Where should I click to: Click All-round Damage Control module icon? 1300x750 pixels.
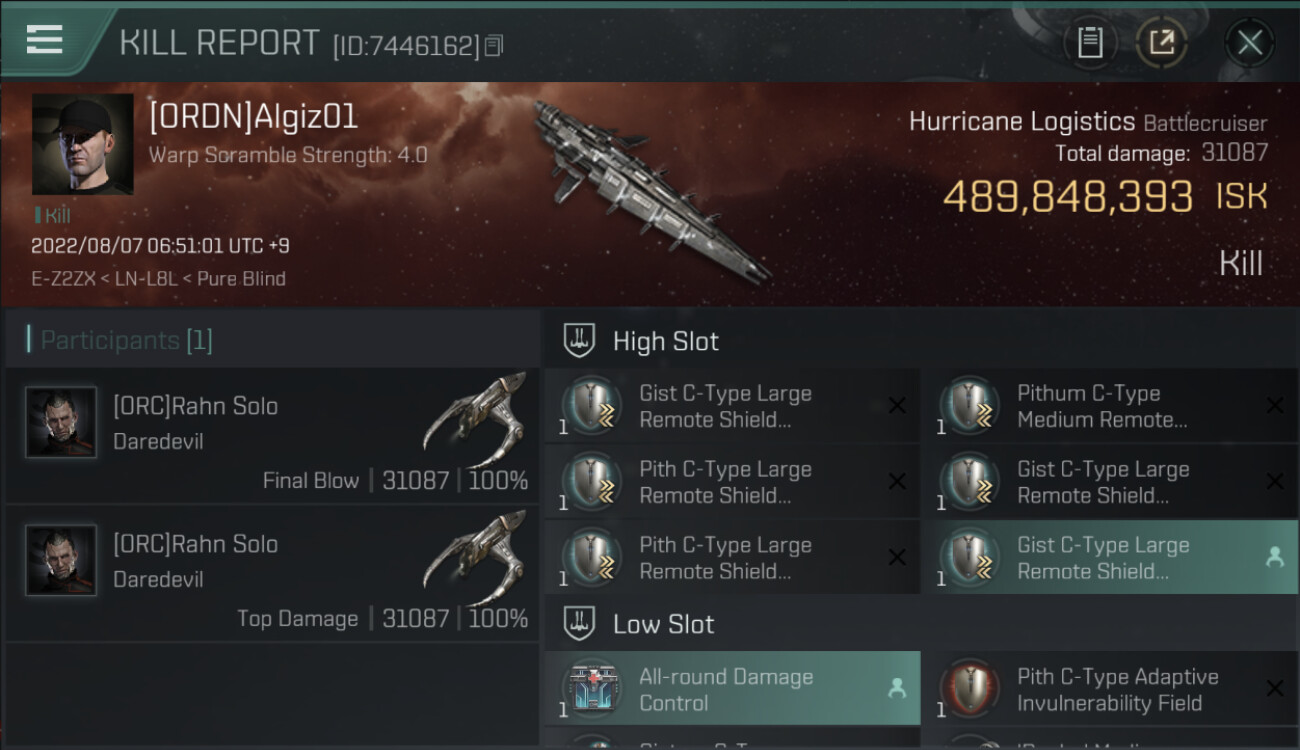(x=592, y=689)
